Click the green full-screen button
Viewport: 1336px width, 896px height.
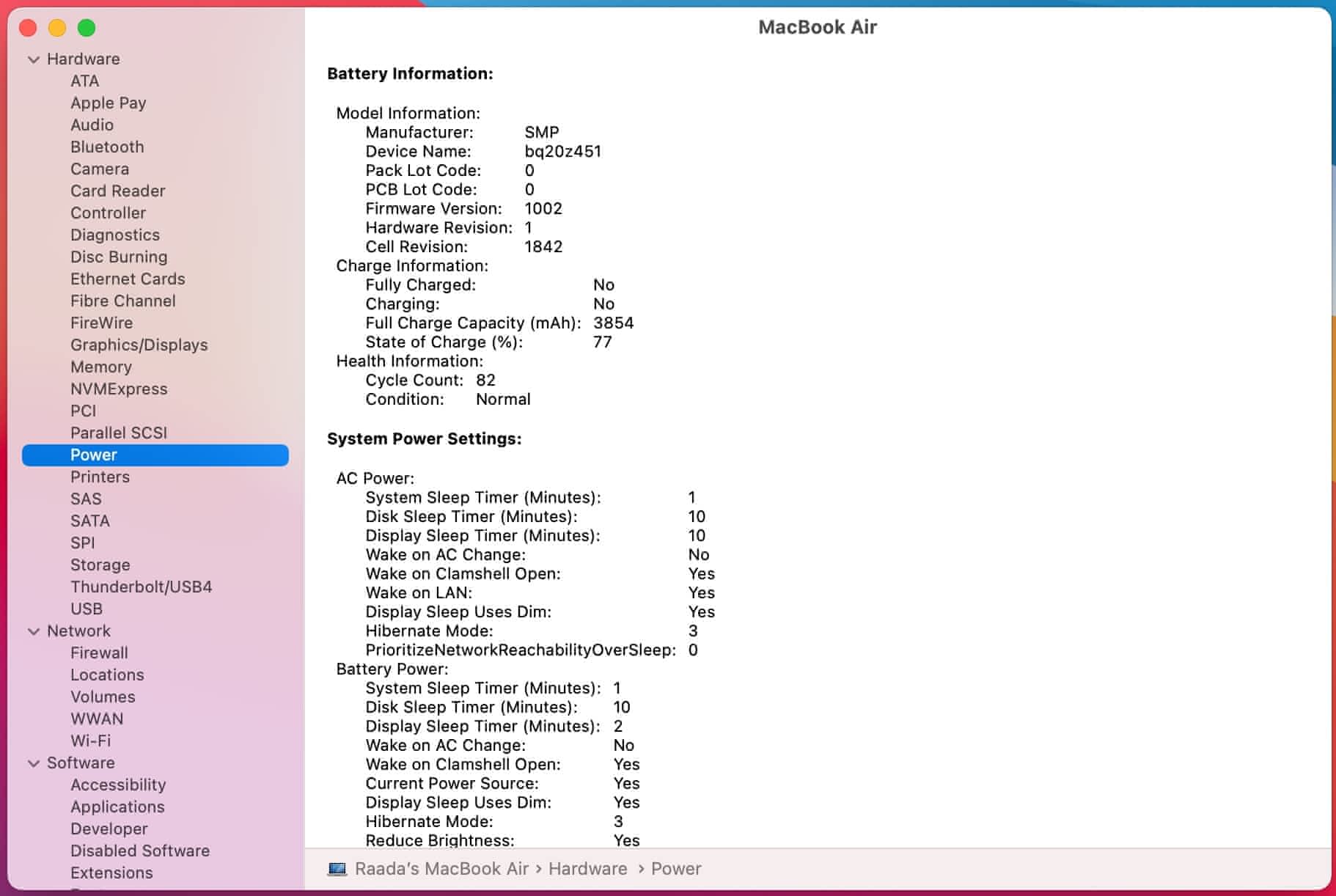[87, 28]
